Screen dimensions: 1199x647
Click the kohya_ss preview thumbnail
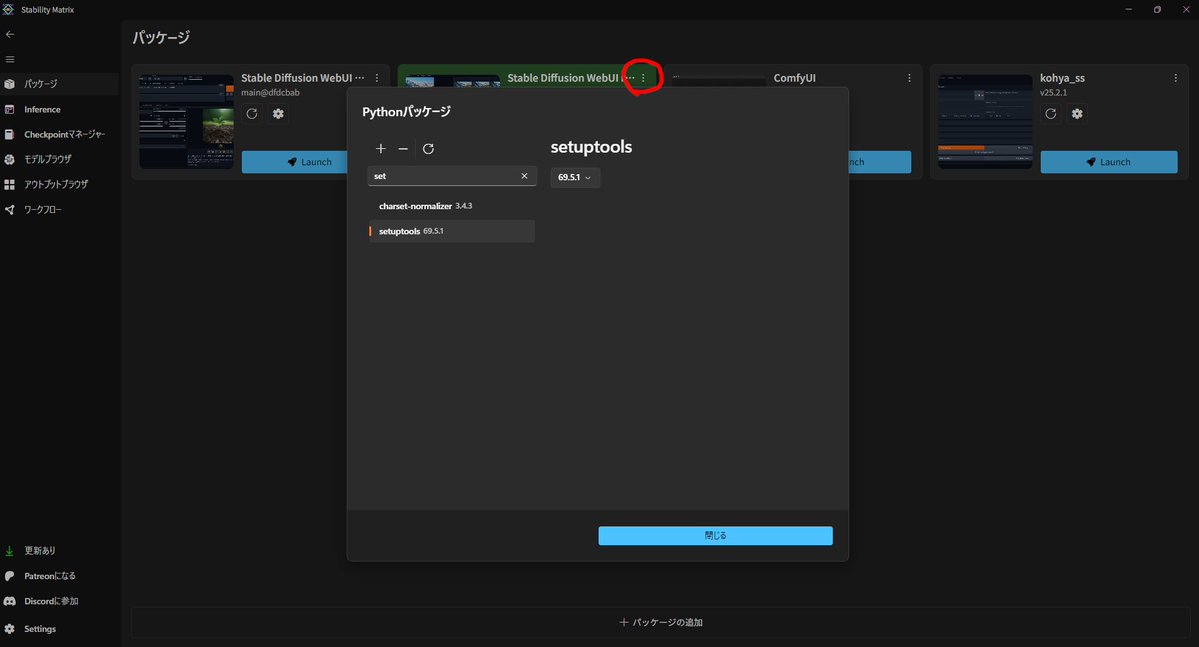coord(985,122)
